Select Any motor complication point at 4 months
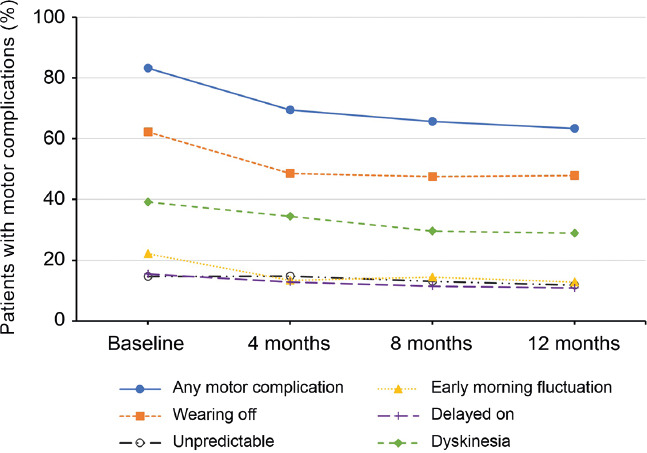Screen dimensions: 647x453 pos(290,110)
